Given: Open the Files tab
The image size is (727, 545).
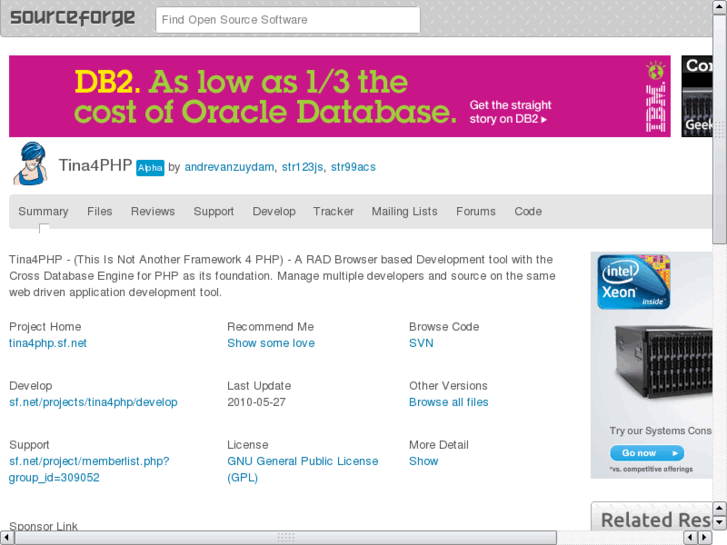Looking at the screenshot, I should click(x=100, y=212).
